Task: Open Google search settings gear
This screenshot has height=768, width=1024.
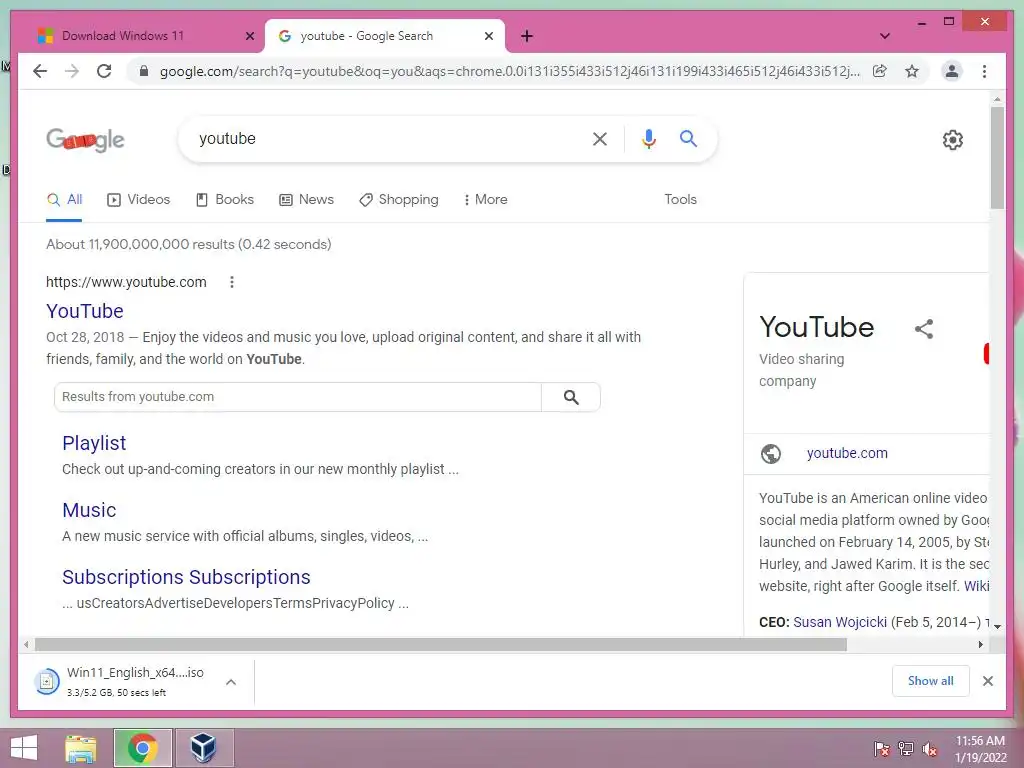Action: (953, 140)
